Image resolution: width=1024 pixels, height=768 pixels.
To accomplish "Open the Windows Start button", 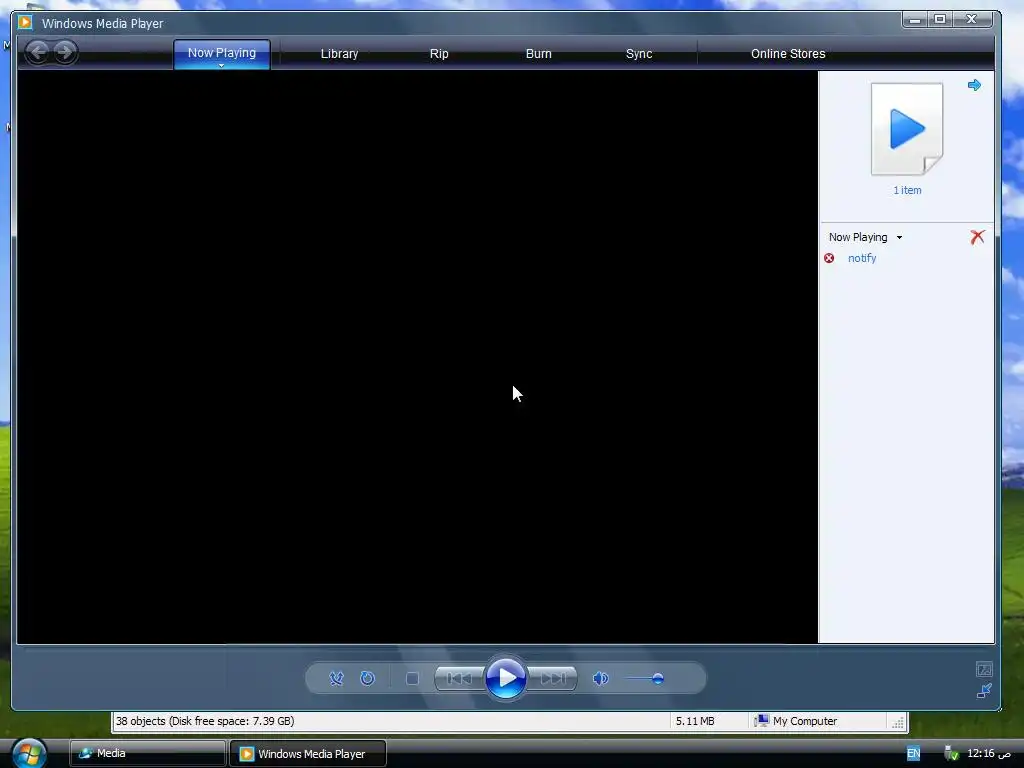I will click(x=29, y=753).
